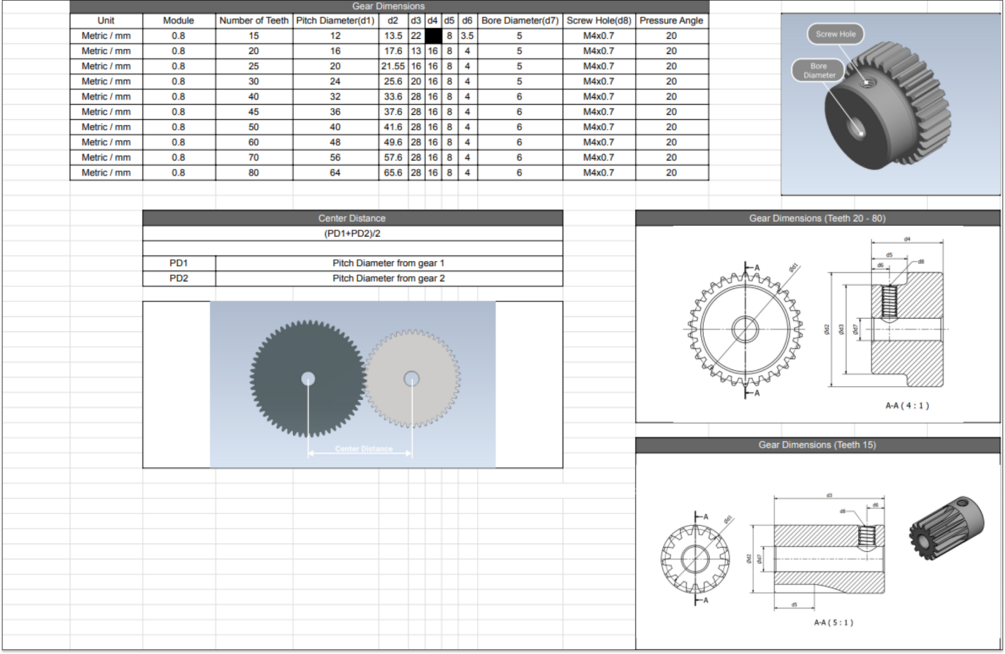
Task: Select 'Gear Dimensions (Teeth 20 - 80)' title
Action: [817, 218]
